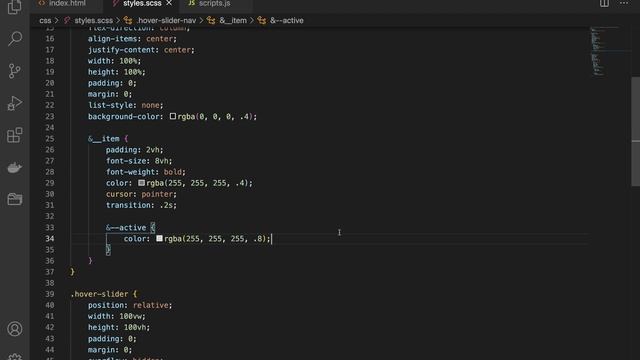Image resolution: width=640 pixels, height=360 pixels.
Task: Click the .hover-slider selector text
Action: (x=99, y=294)
